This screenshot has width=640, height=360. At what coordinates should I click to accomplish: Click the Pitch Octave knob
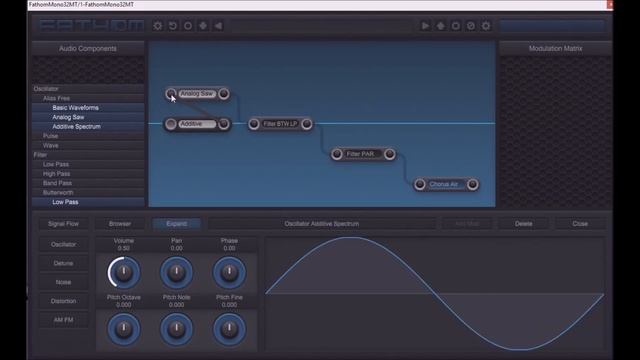tap(124, 329)
